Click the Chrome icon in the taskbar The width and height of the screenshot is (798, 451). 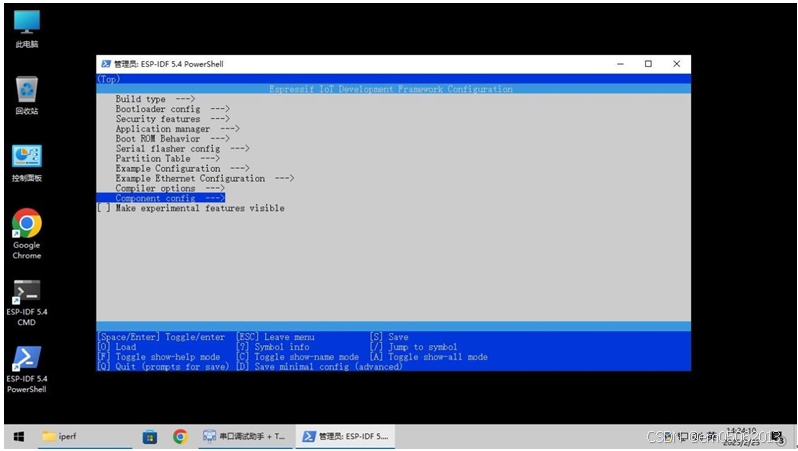coord(180,437)
